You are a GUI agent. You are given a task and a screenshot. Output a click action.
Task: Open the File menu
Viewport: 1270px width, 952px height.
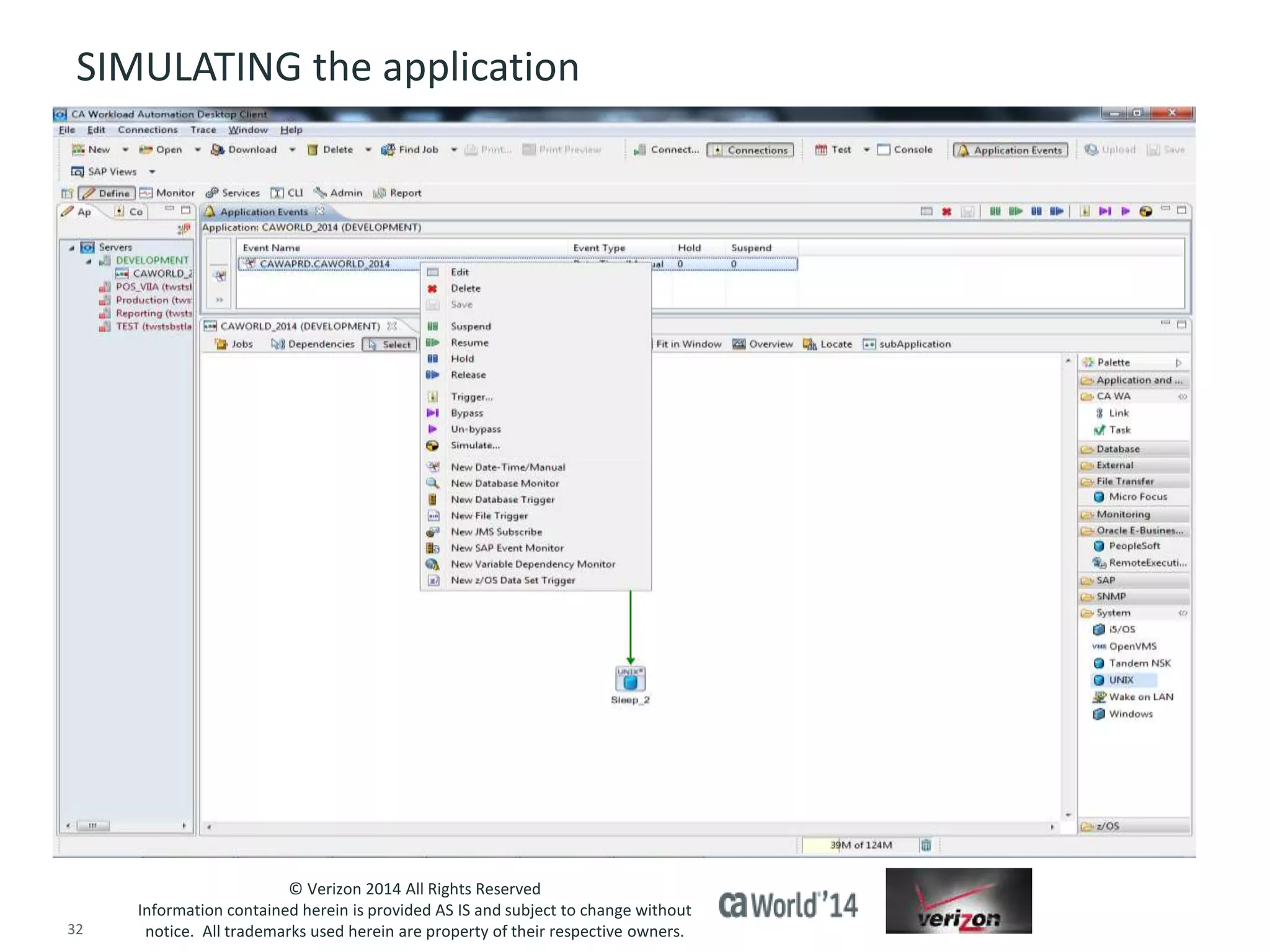tap(66, 130)
